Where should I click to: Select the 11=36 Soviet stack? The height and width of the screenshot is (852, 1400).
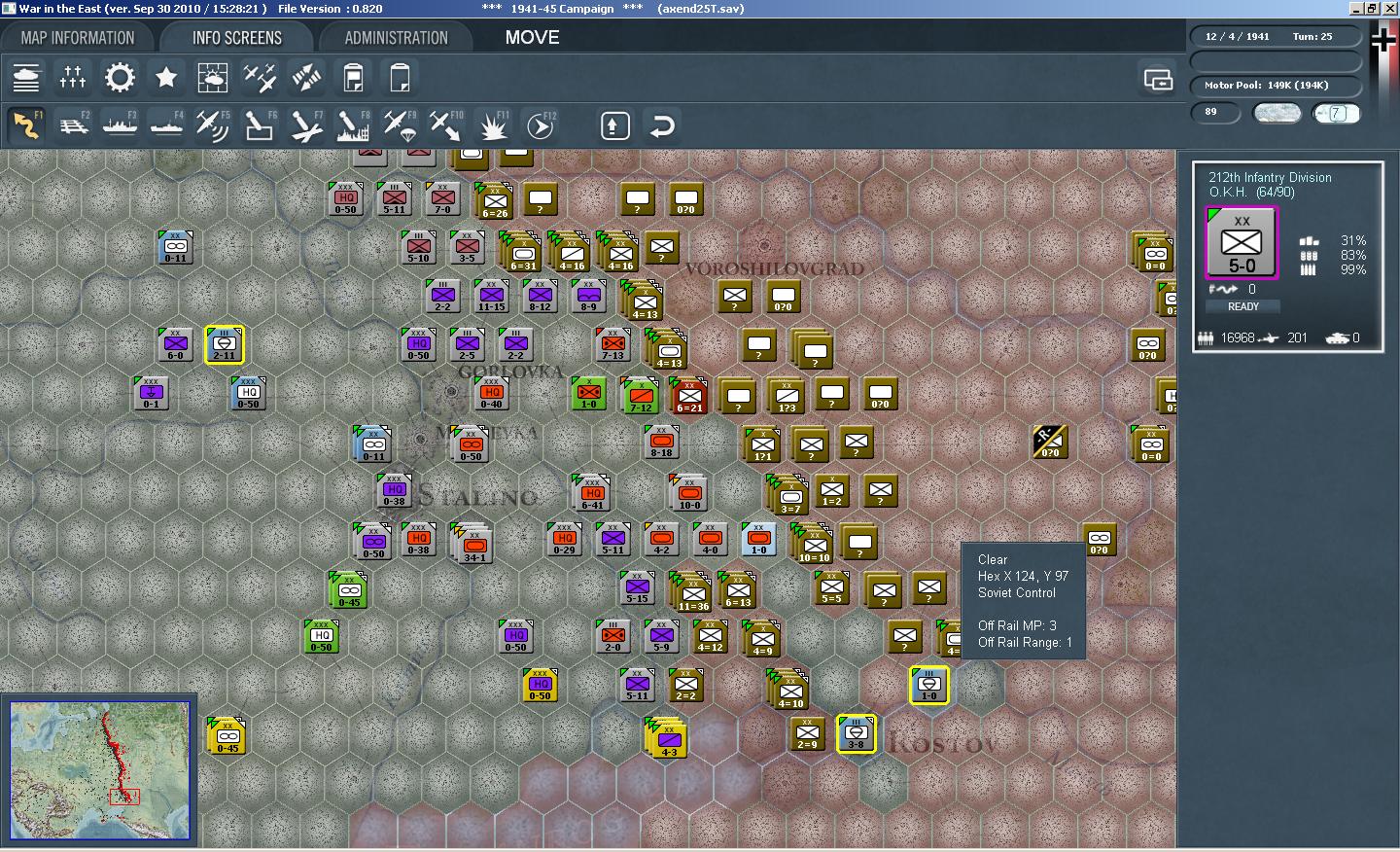(x=691, y=591)
